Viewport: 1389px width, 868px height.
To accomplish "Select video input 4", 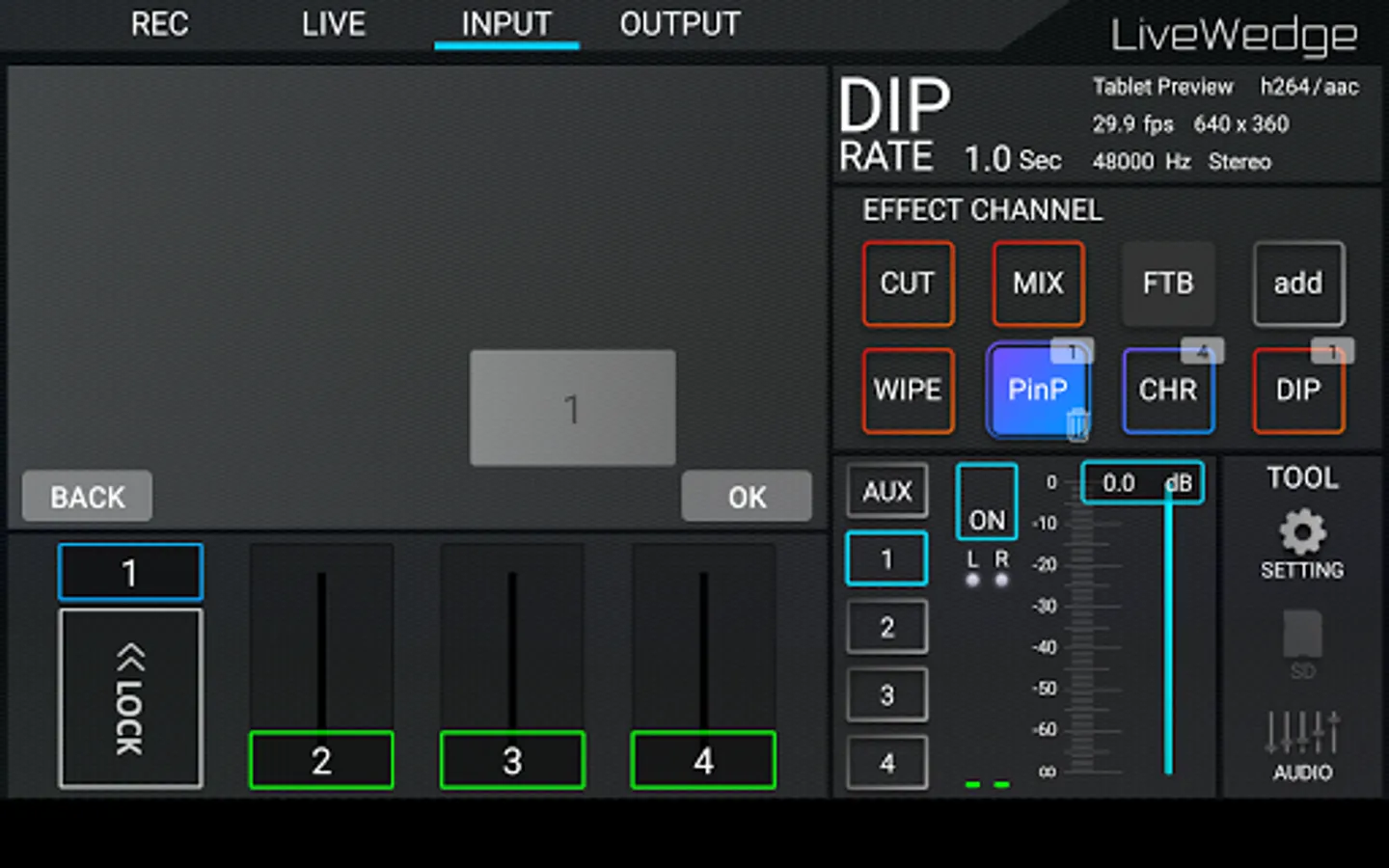I will click(x=703, y=761).
